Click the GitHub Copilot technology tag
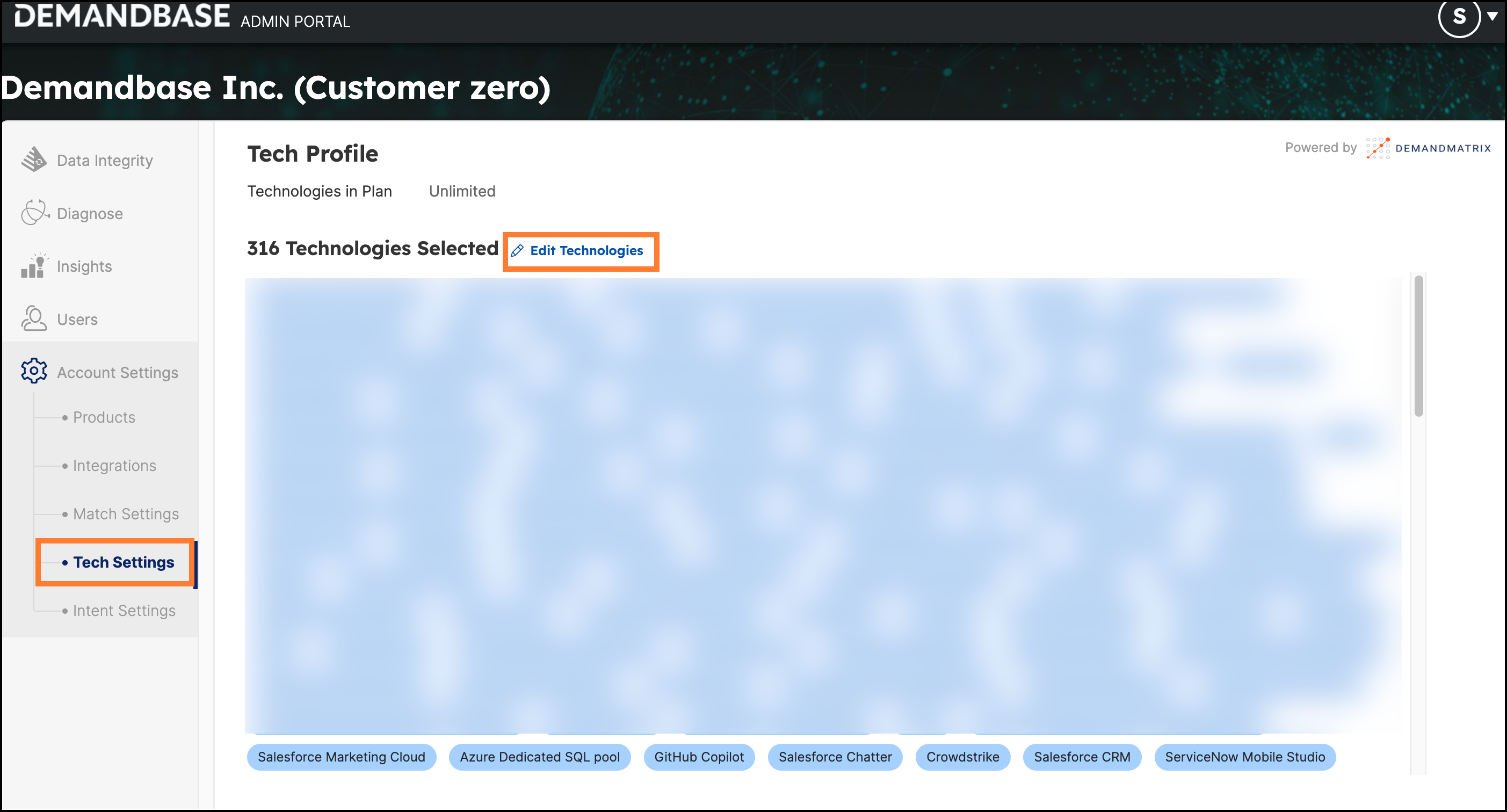This screenshot has width=1507, height=812. coord(699,757)
